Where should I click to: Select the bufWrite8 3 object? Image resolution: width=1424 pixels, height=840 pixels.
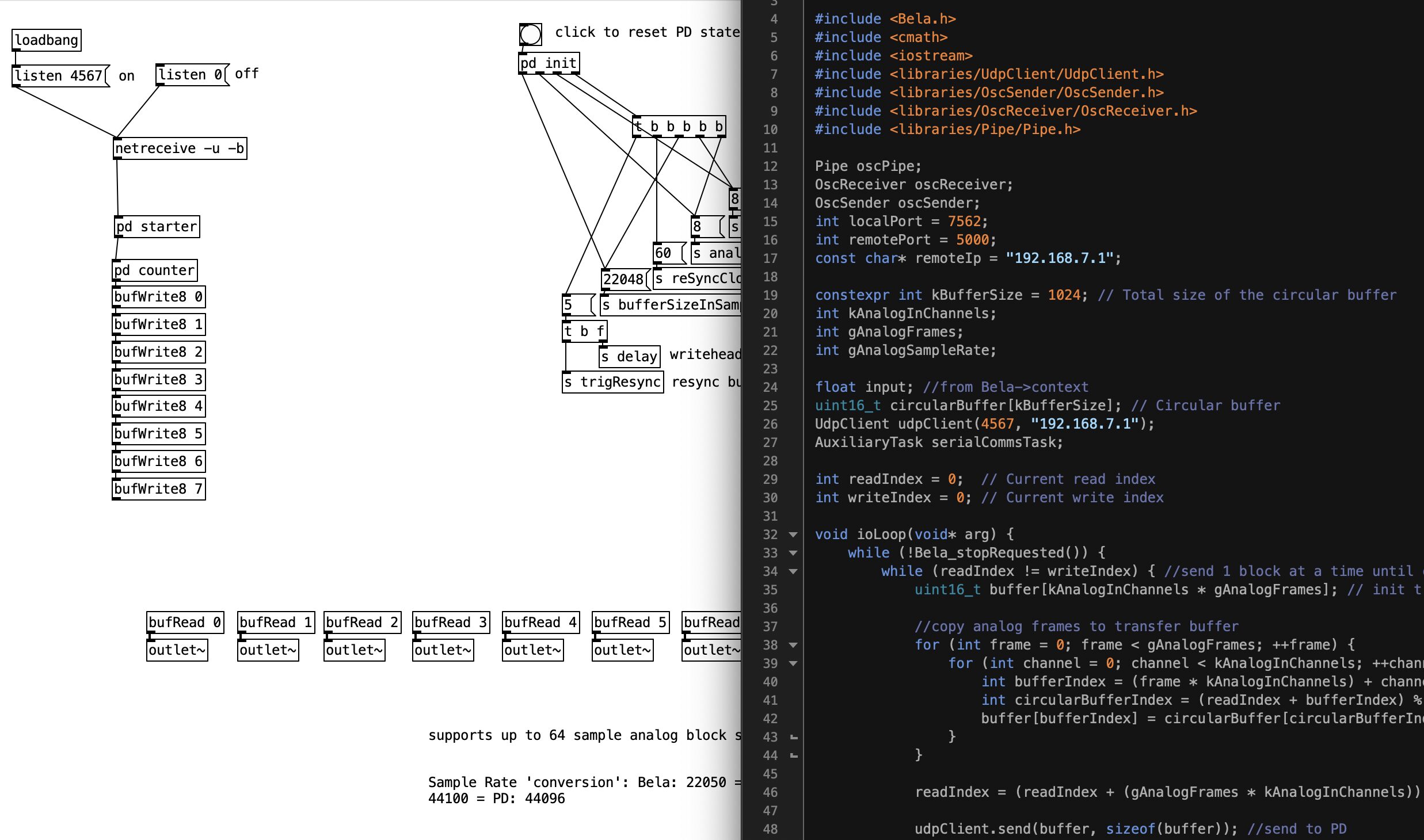pos(158,379)
